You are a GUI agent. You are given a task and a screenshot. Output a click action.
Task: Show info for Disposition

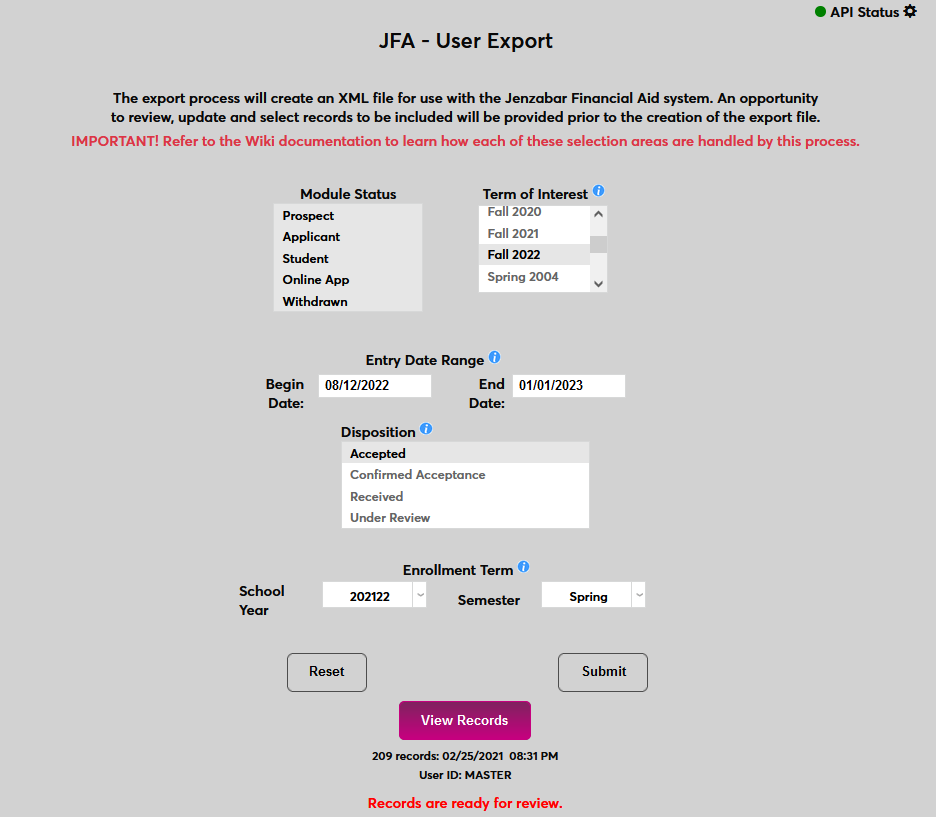(426, 428)
